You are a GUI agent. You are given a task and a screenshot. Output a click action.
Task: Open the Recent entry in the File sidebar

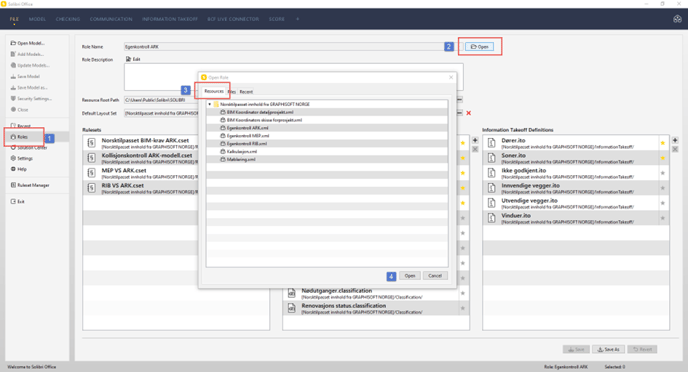21,126
